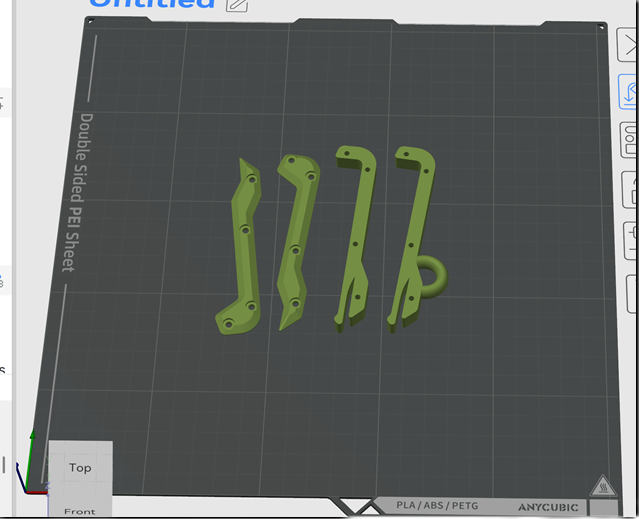
Task: Click the pencil edit icon beside Untitled
Action: 237,4
